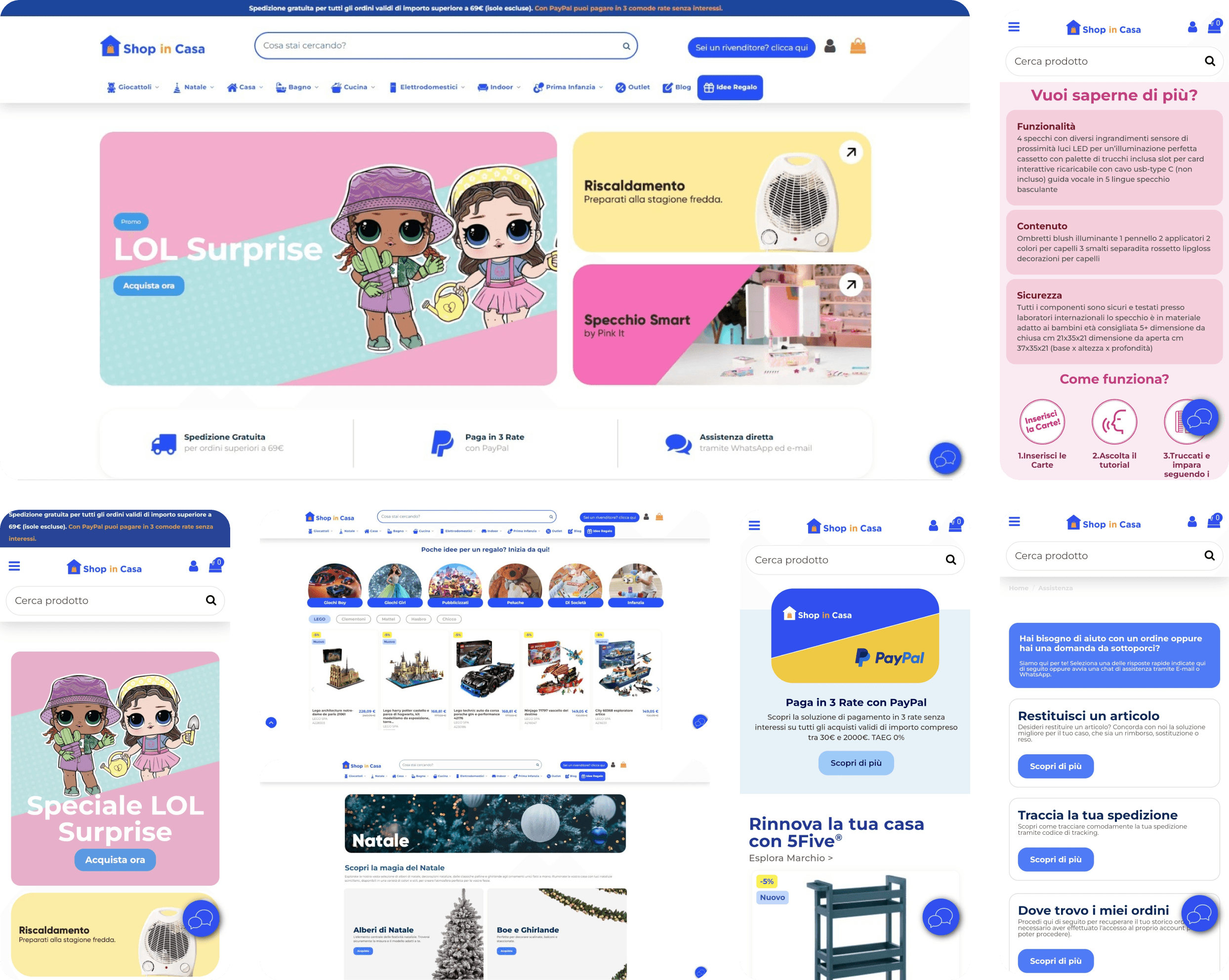This screenshot has height=980, width=1229.
Task: Select the Mattel brand tab
Action: (x=388, y=619)
